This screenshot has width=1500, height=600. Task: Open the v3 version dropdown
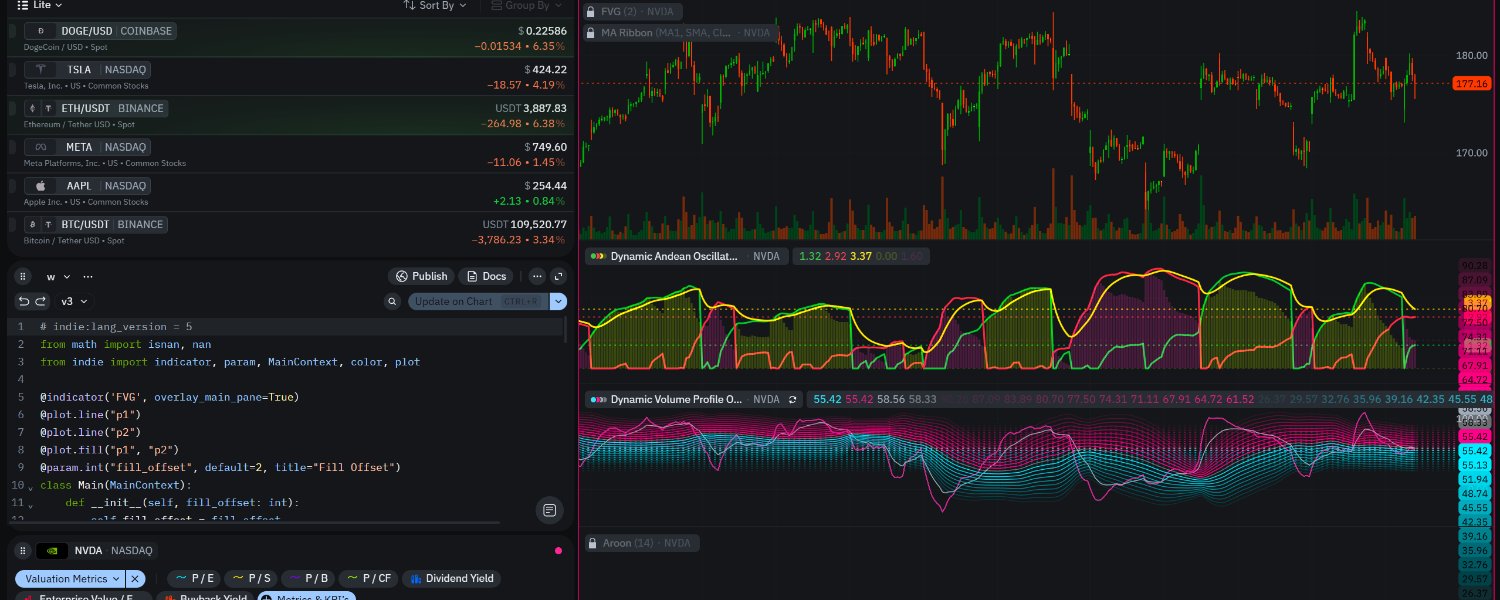(x=74, y=301)
